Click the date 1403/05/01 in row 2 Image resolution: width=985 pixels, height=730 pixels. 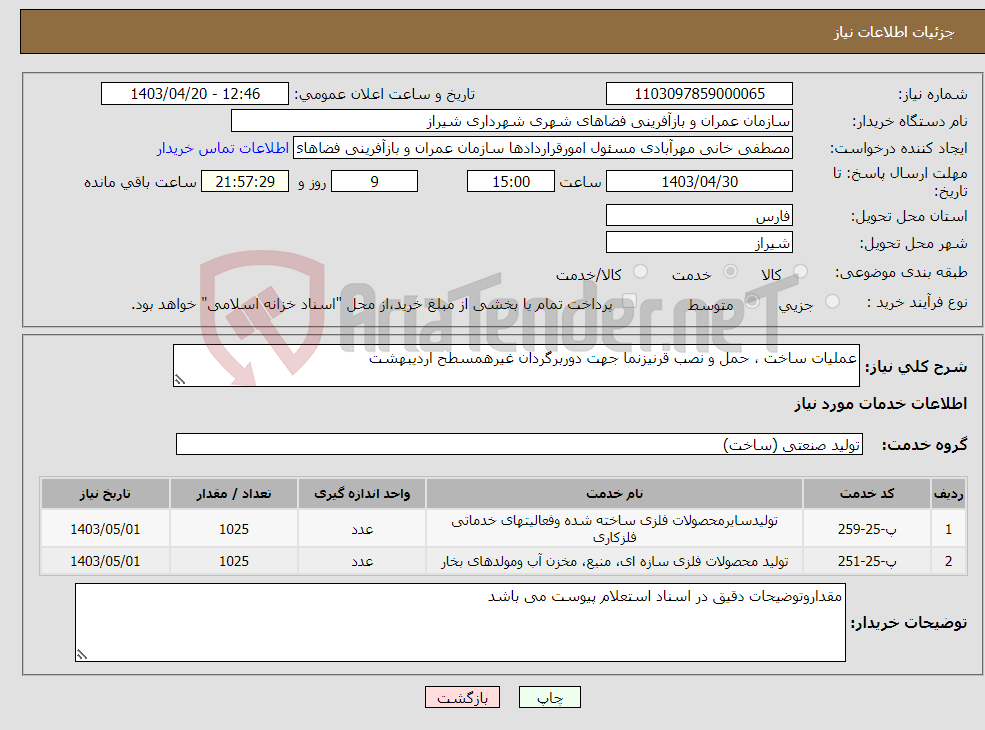tap(105, 561)
